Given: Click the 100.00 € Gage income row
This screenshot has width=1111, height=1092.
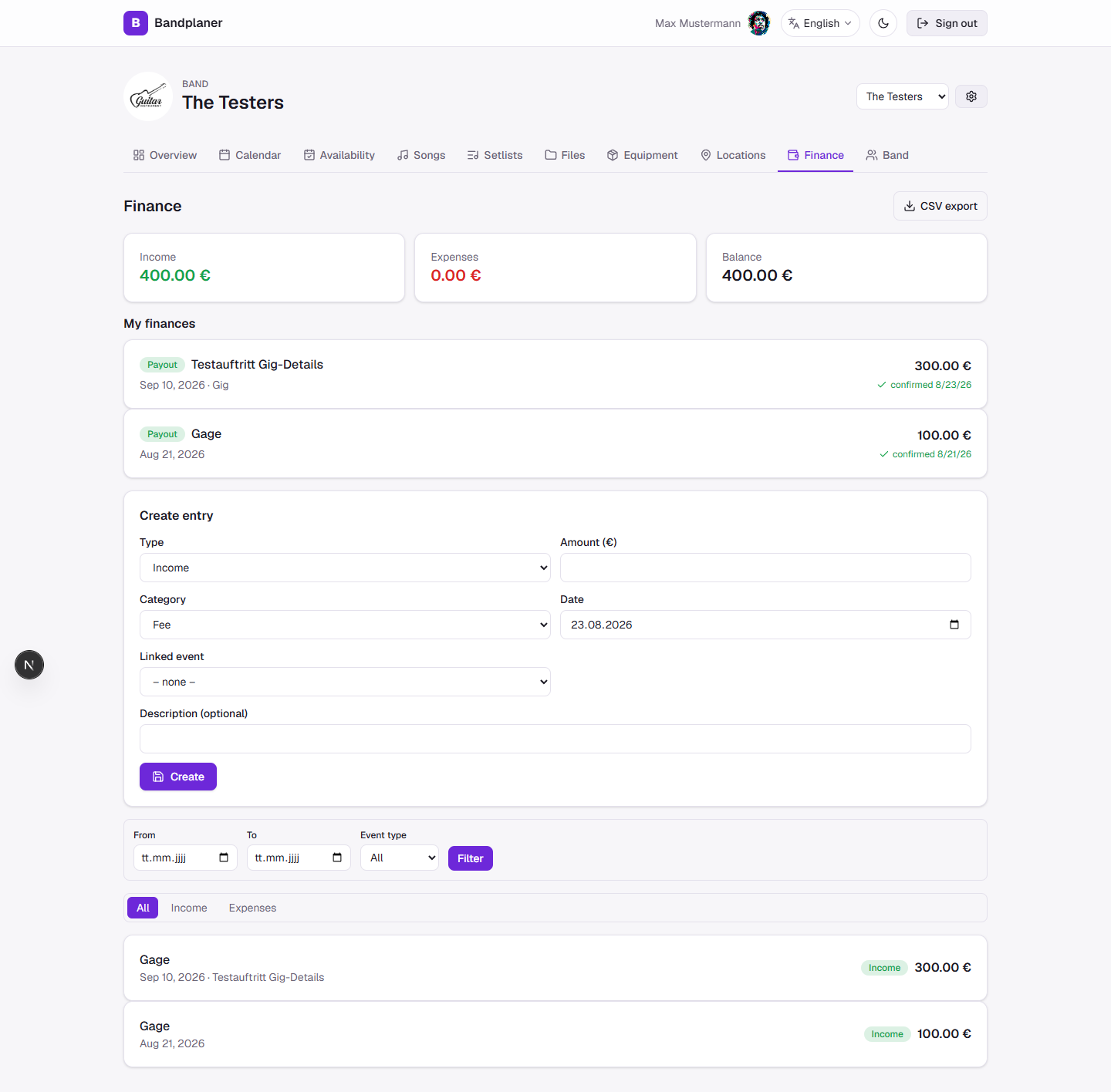Looking at the screenshot, I should (555, 1034).
